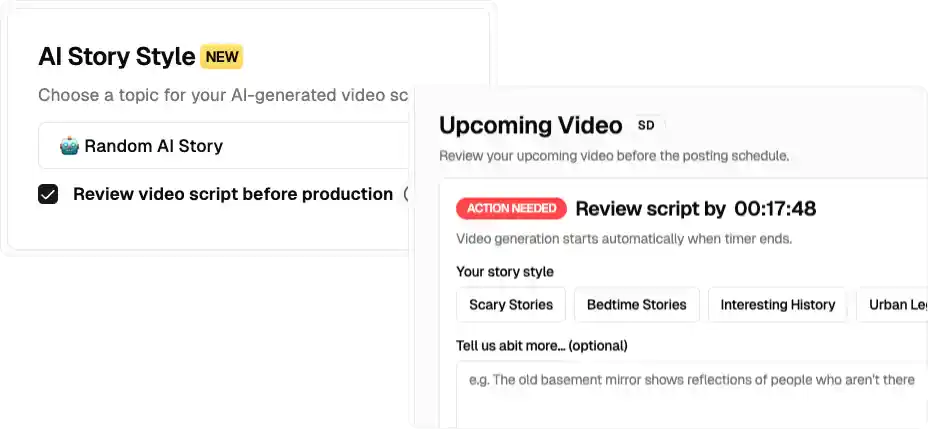Select the Scary Stories style
The width and height of the screenshot is (928, 429).
[x=511, y=305]
